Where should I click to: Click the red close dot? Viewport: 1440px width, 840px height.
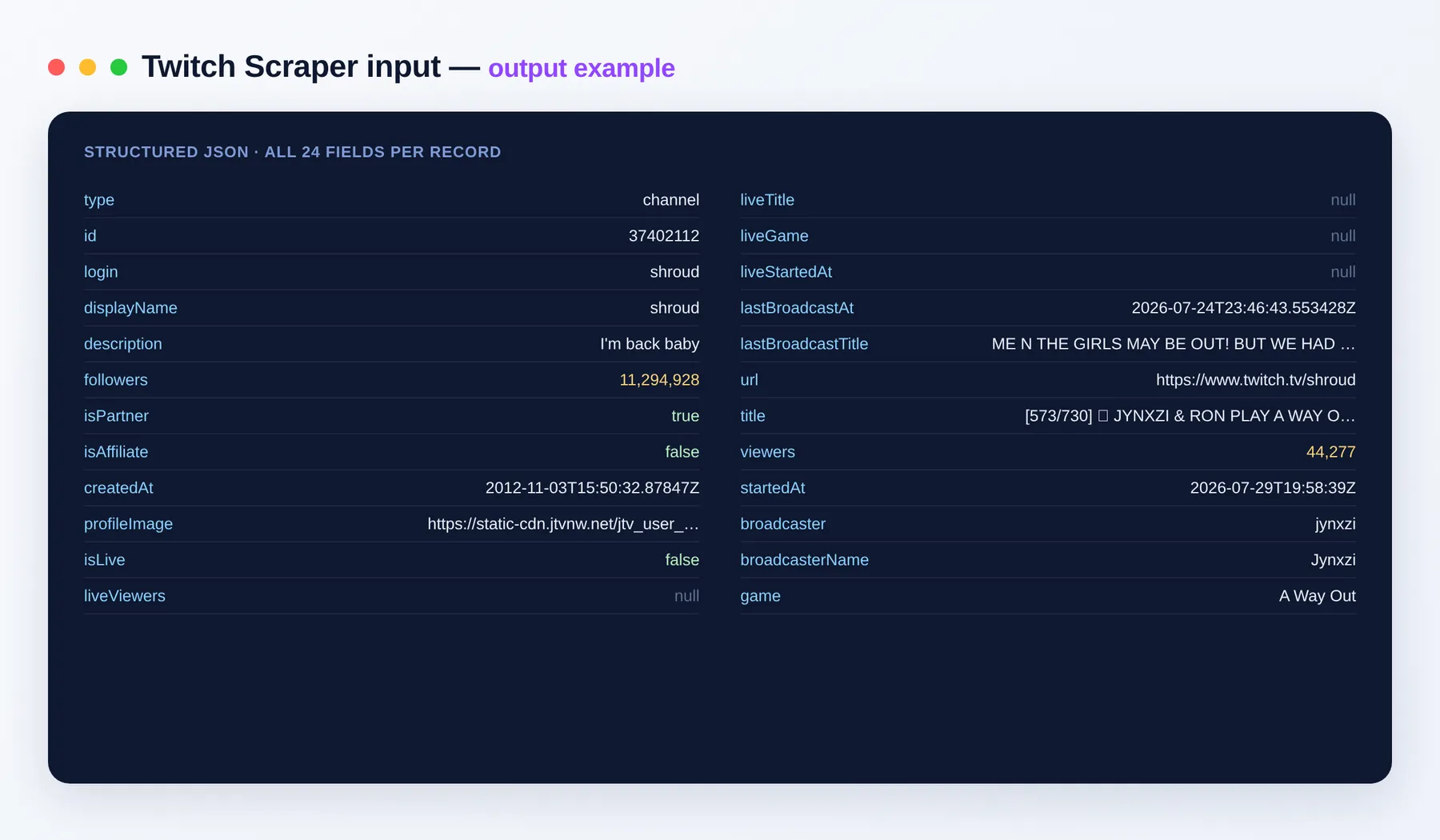pos(56,67)
